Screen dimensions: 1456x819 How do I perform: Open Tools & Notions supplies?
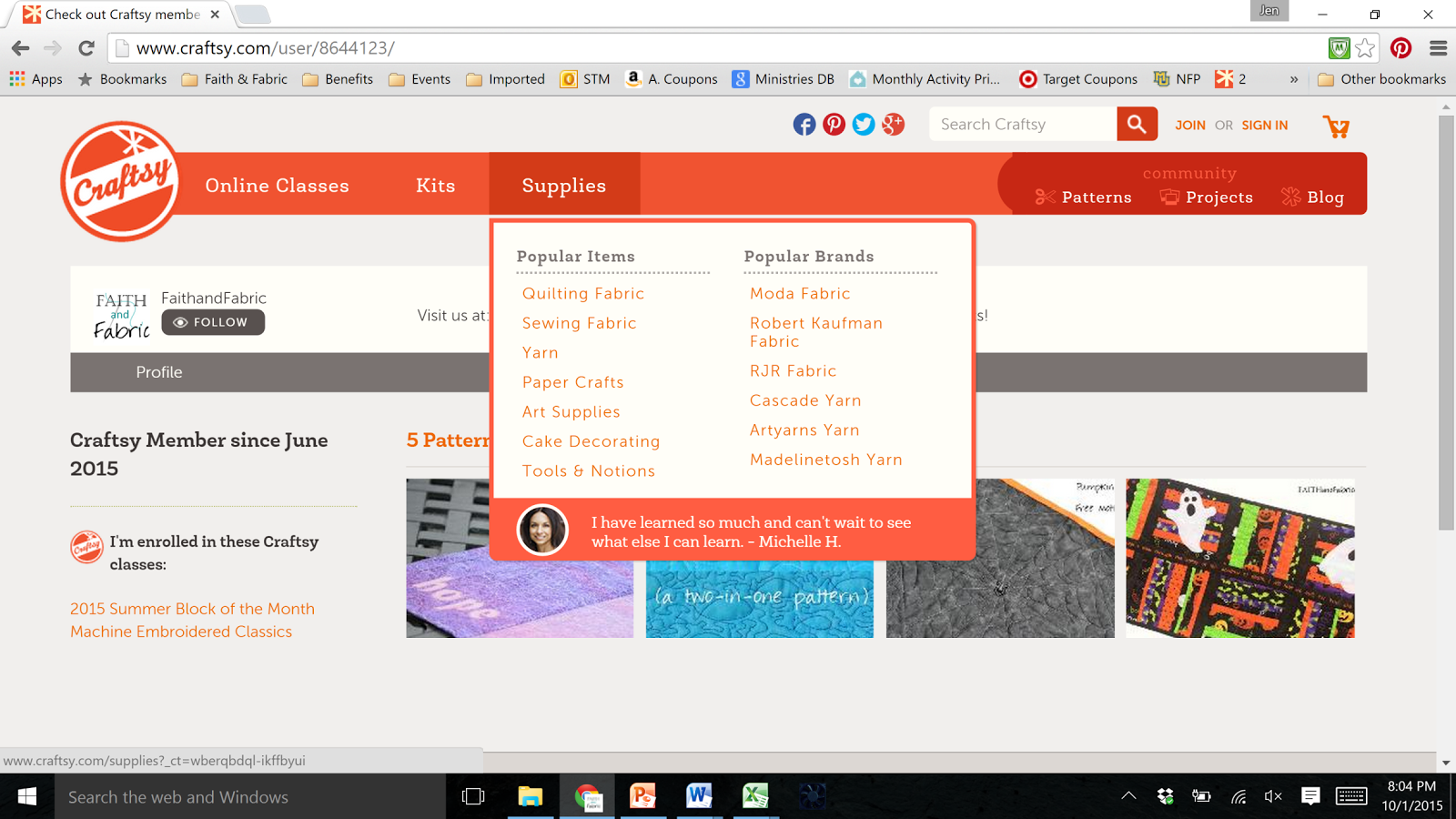(589, 470)
